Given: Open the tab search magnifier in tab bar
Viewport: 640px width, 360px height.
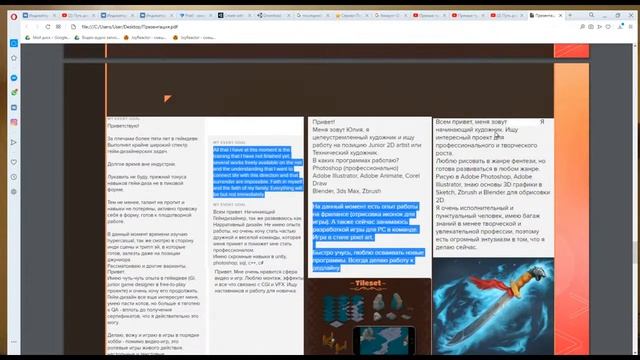Looking at the screenshot, I should (591, 15).
